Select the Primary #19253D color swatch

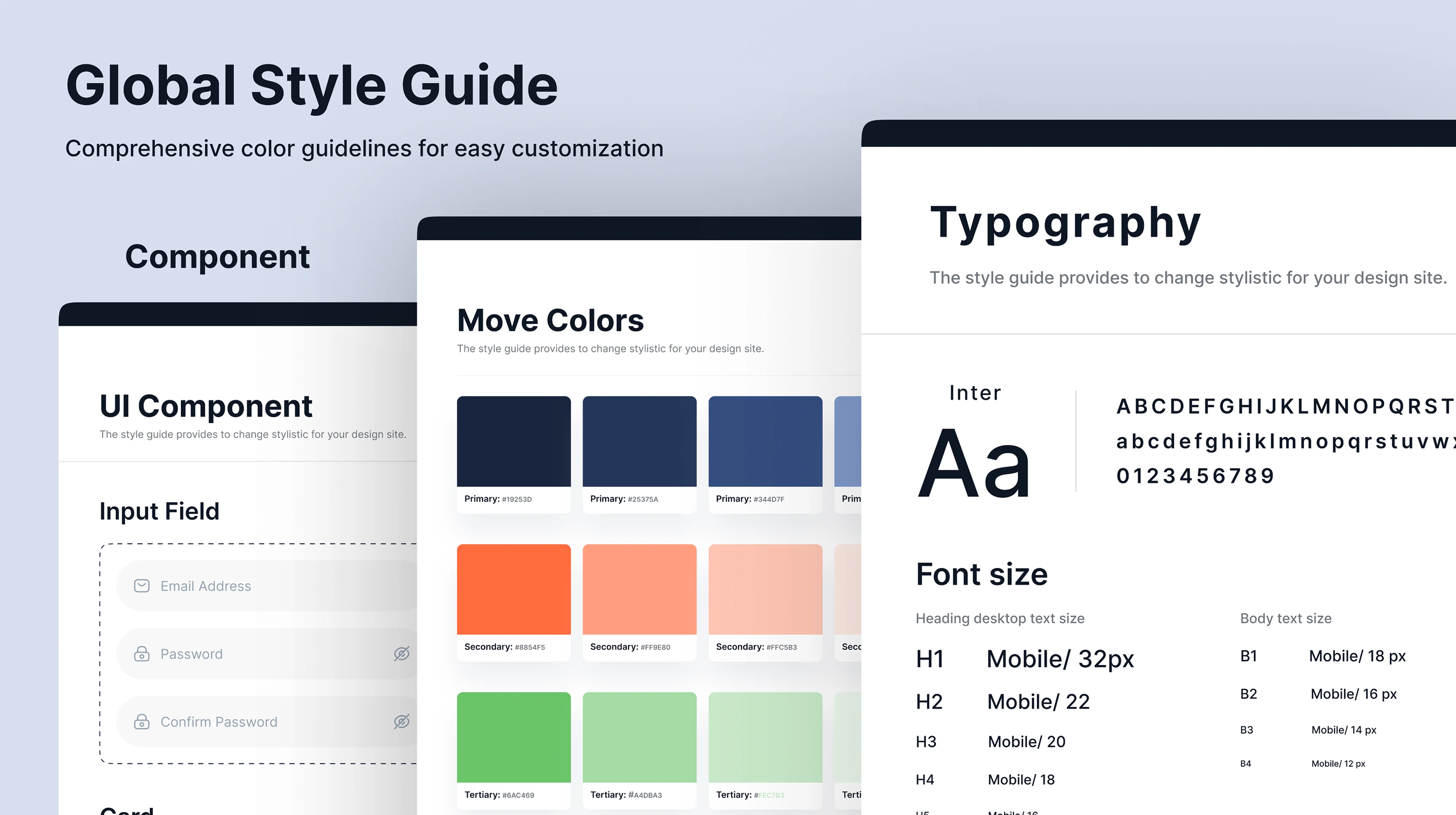(x=513, y=441)
